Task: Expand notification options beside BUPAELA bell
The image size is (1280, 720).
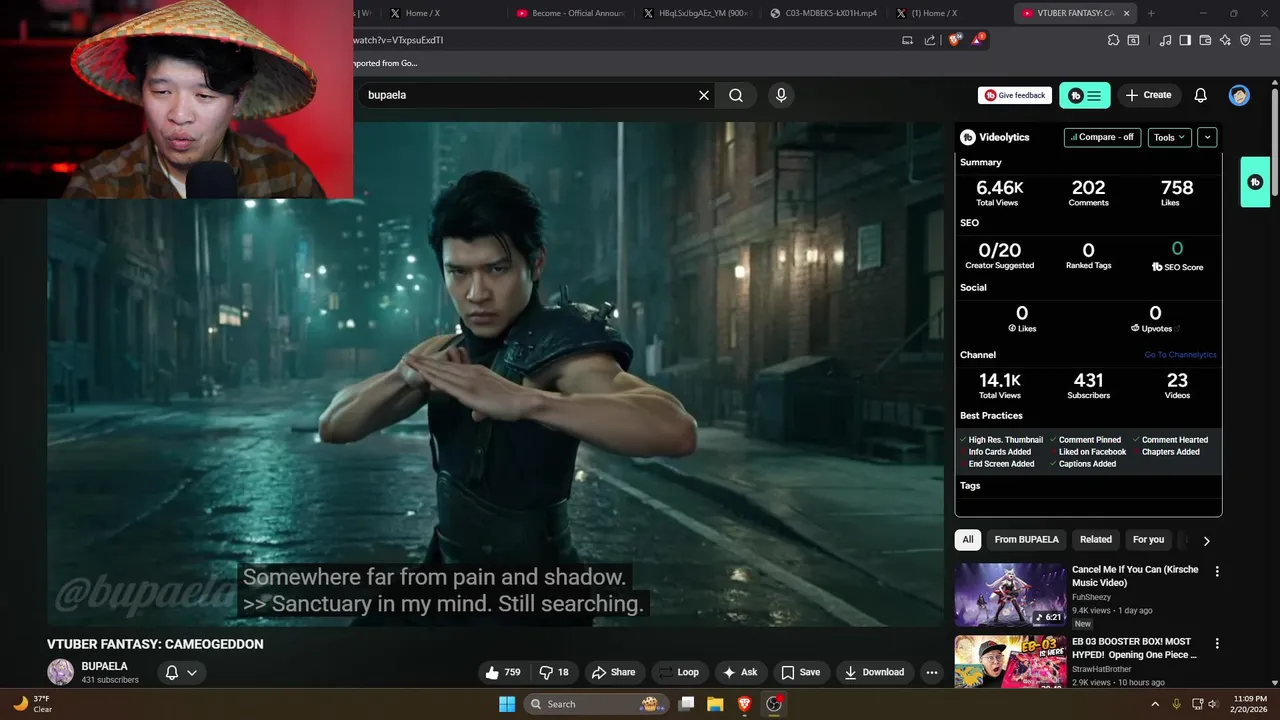Action: point(192,672)
